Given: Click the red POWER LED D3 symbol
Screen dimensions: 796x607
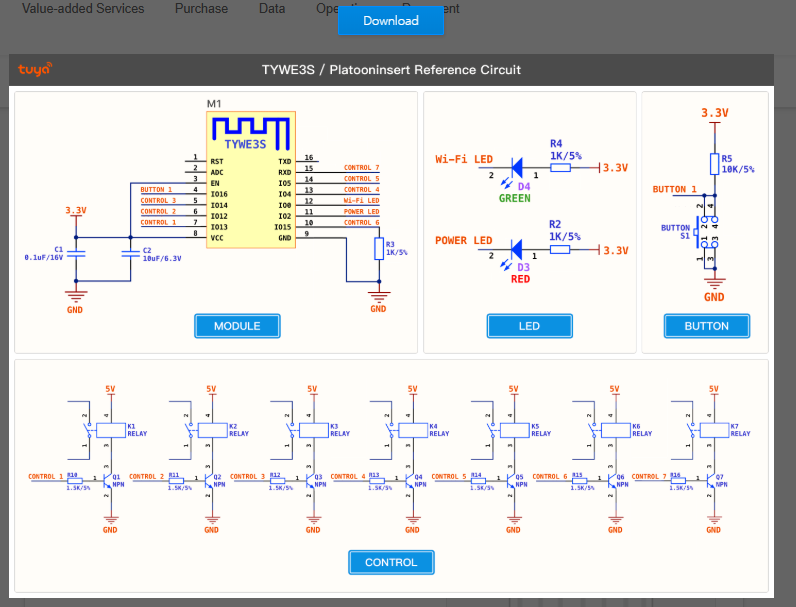Looking at the screenshot, I should click(517, 249).
